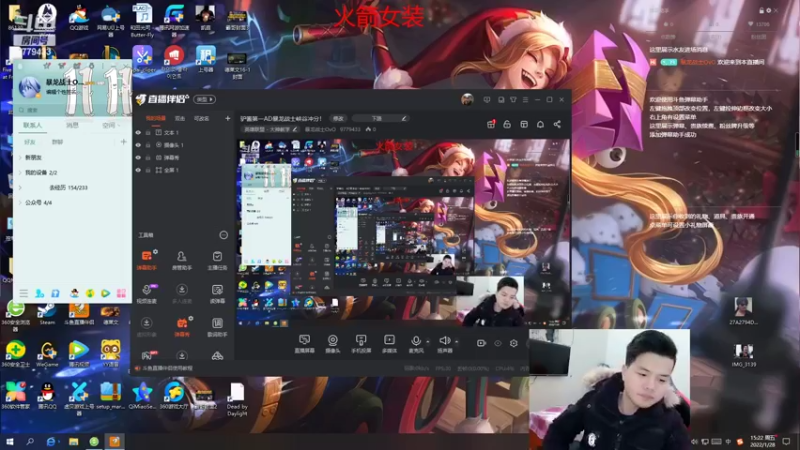Open the gift box icon with red badge

[x=491, y=124]
